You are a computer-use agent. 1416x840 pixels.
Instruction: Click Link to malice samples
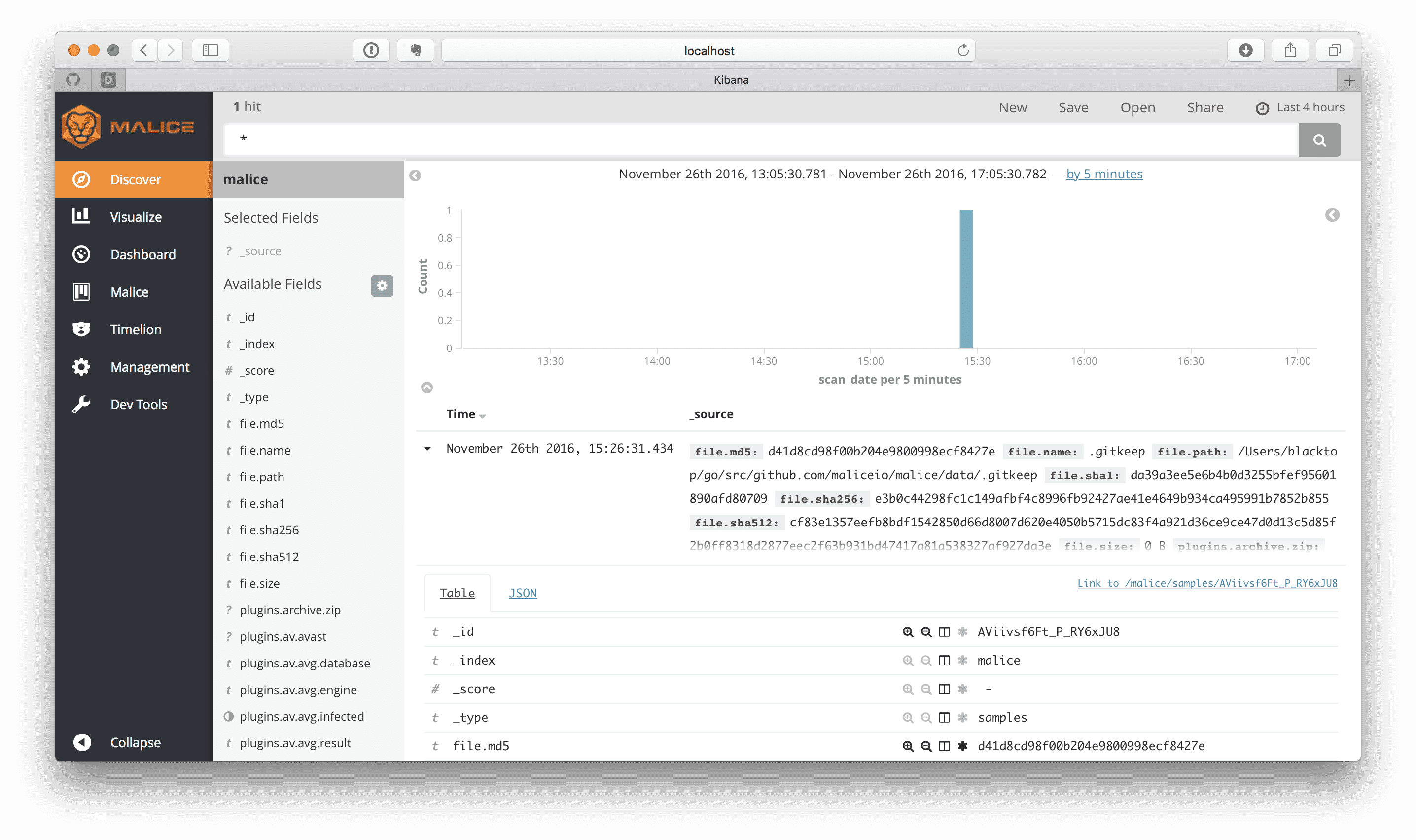point(1207,582)
